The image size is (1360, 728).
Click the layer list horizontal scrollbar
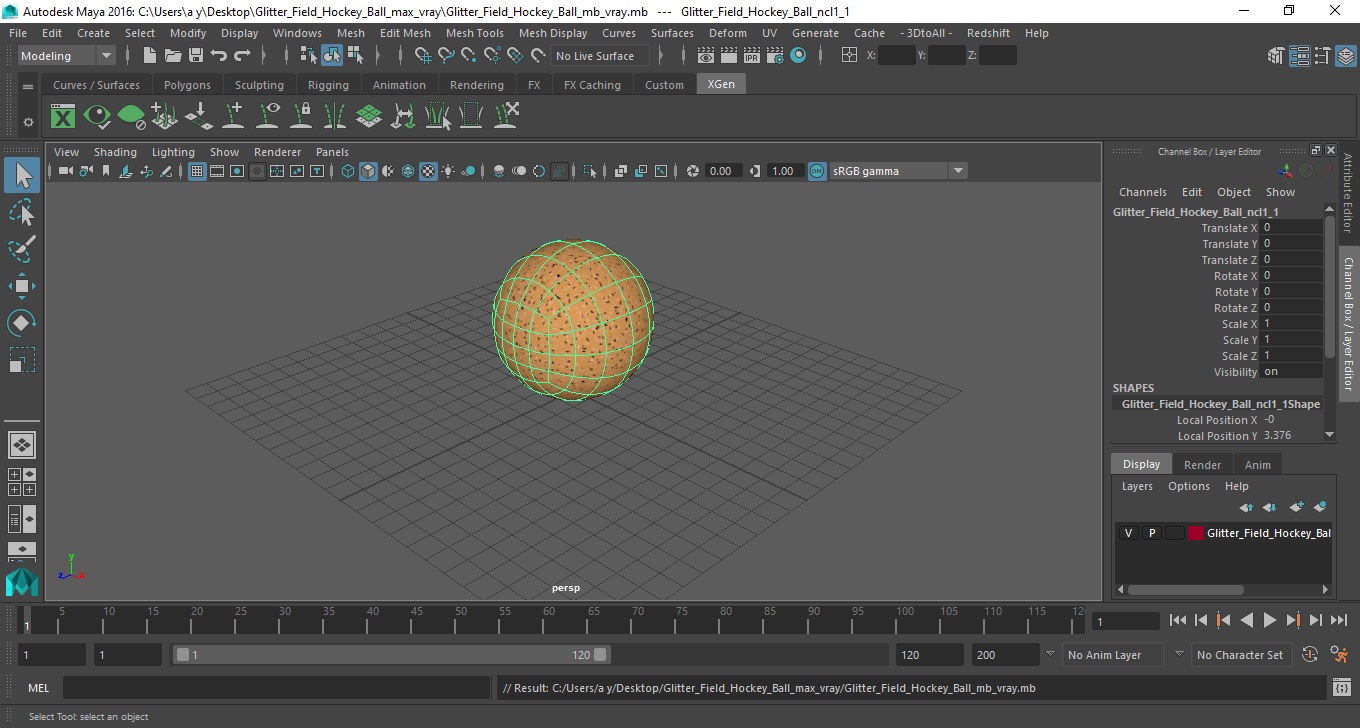point(1186,589)
